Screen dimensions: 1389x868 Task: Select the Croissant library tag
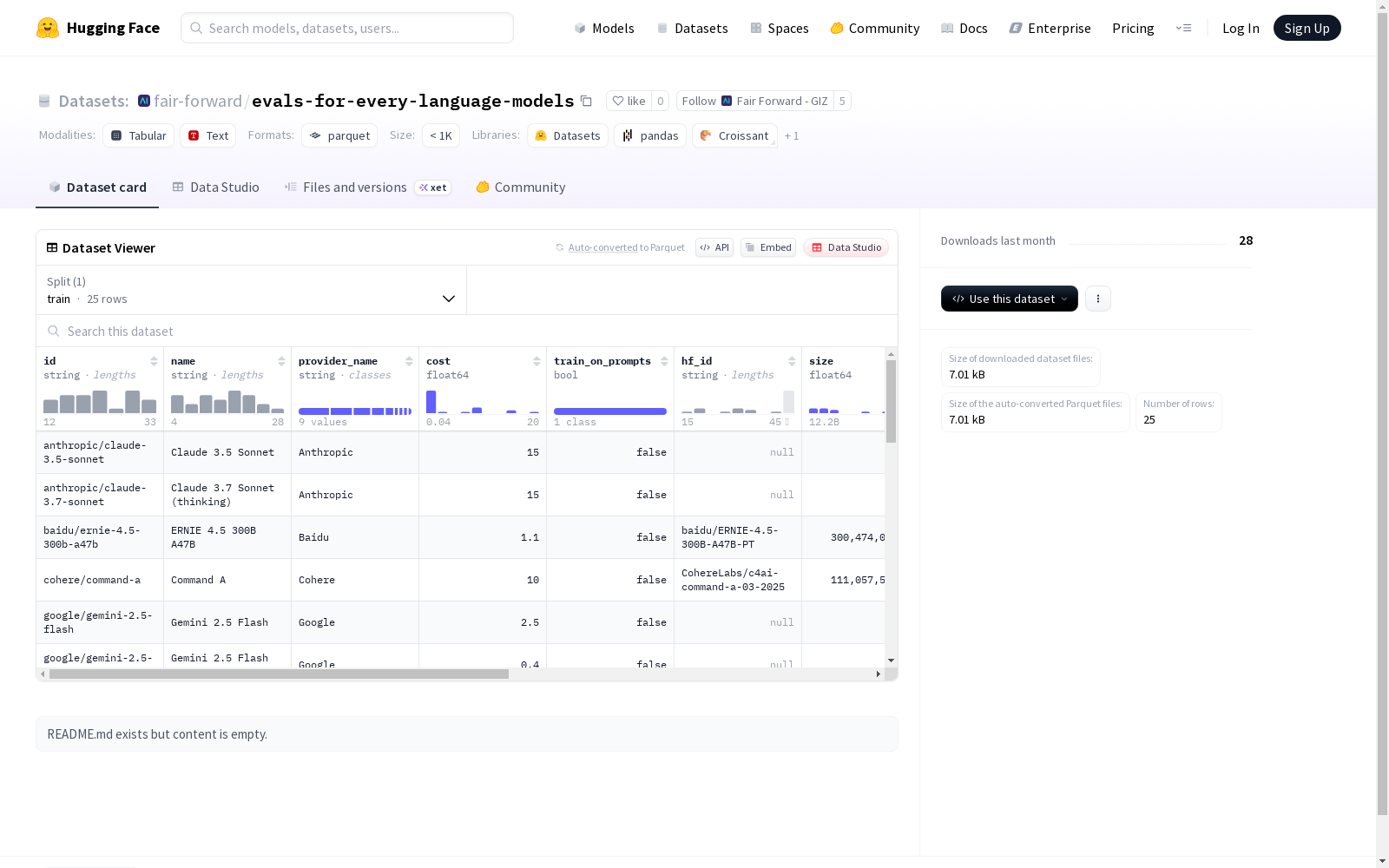(x=734, y=135)
